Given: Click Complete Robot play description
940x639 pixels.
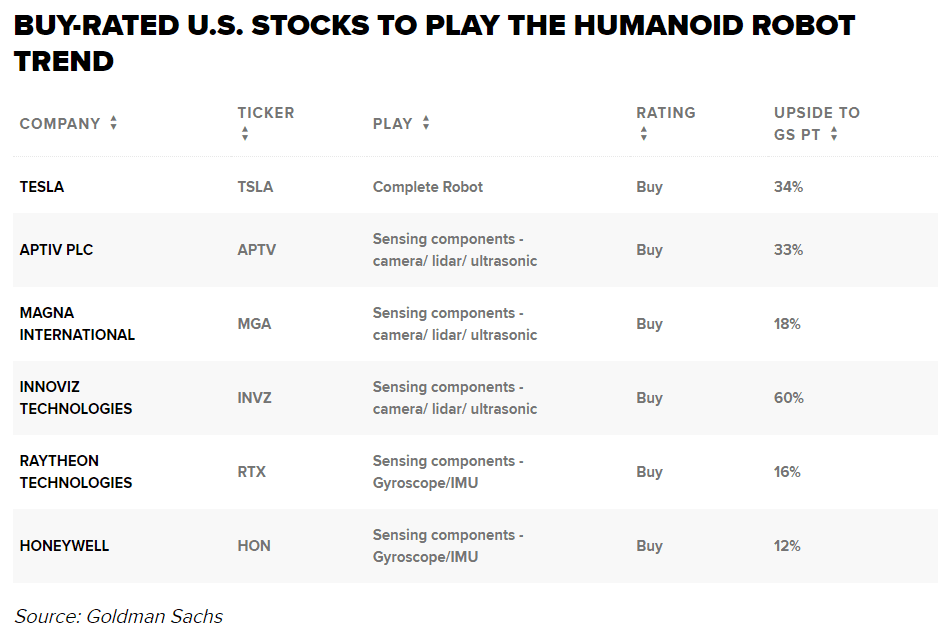Looking at the screenshot, I should tap(427, 187).
